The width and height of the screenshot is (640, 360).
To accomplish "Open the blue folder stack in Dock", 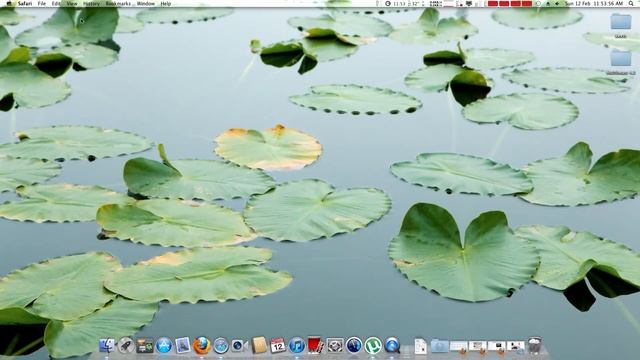I will tap(439, 346).
